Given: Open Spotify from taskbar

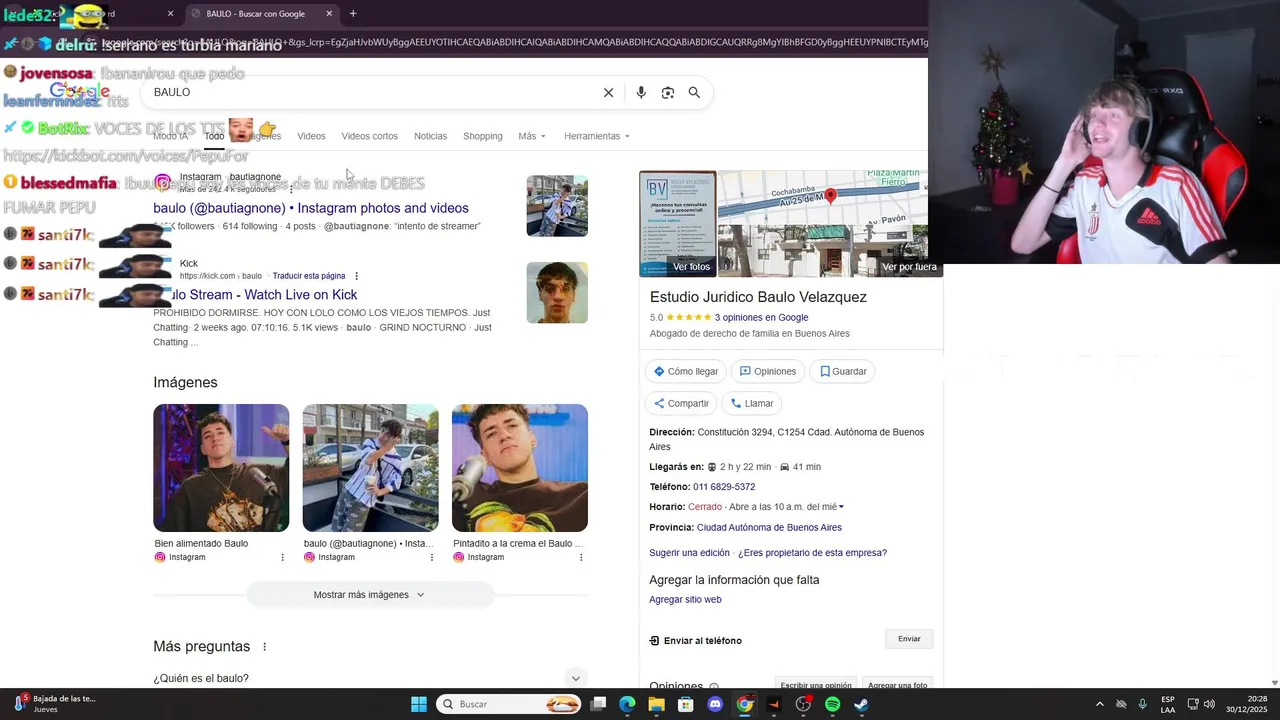Looking at the screenshot, I should (x=833, y=704).
